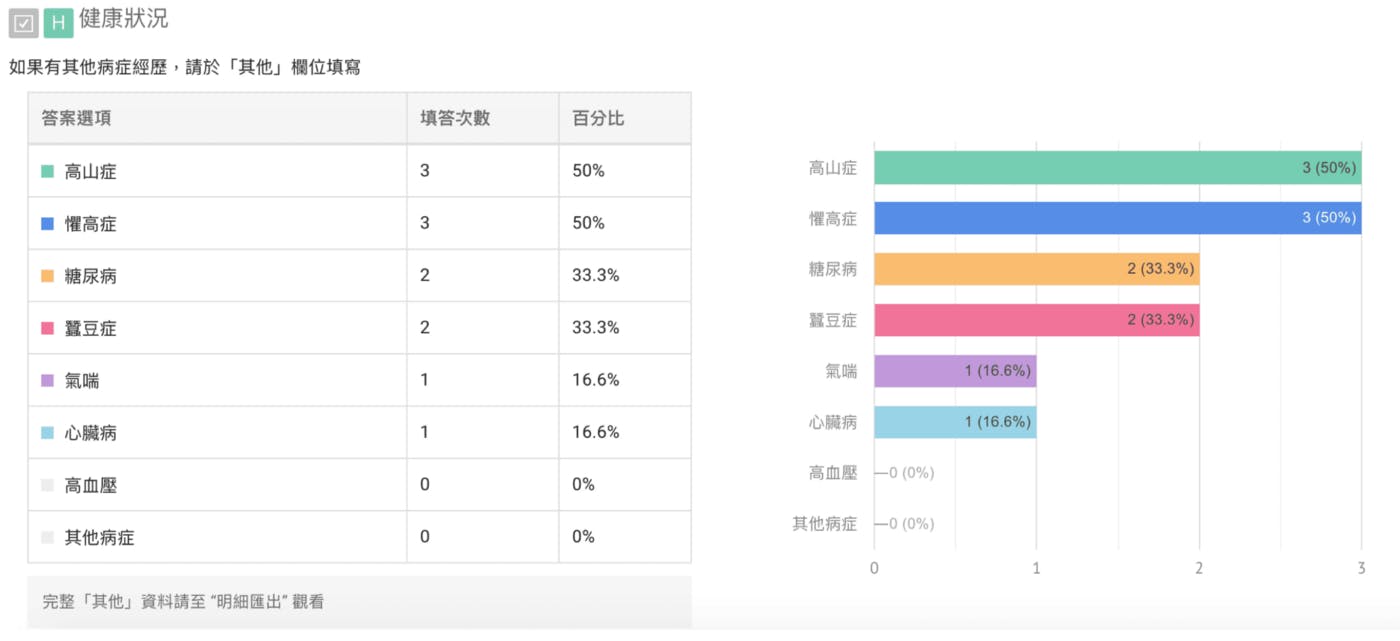
Task: Click the checkbox question-type icon beside the title
Action: click(23, 23)
